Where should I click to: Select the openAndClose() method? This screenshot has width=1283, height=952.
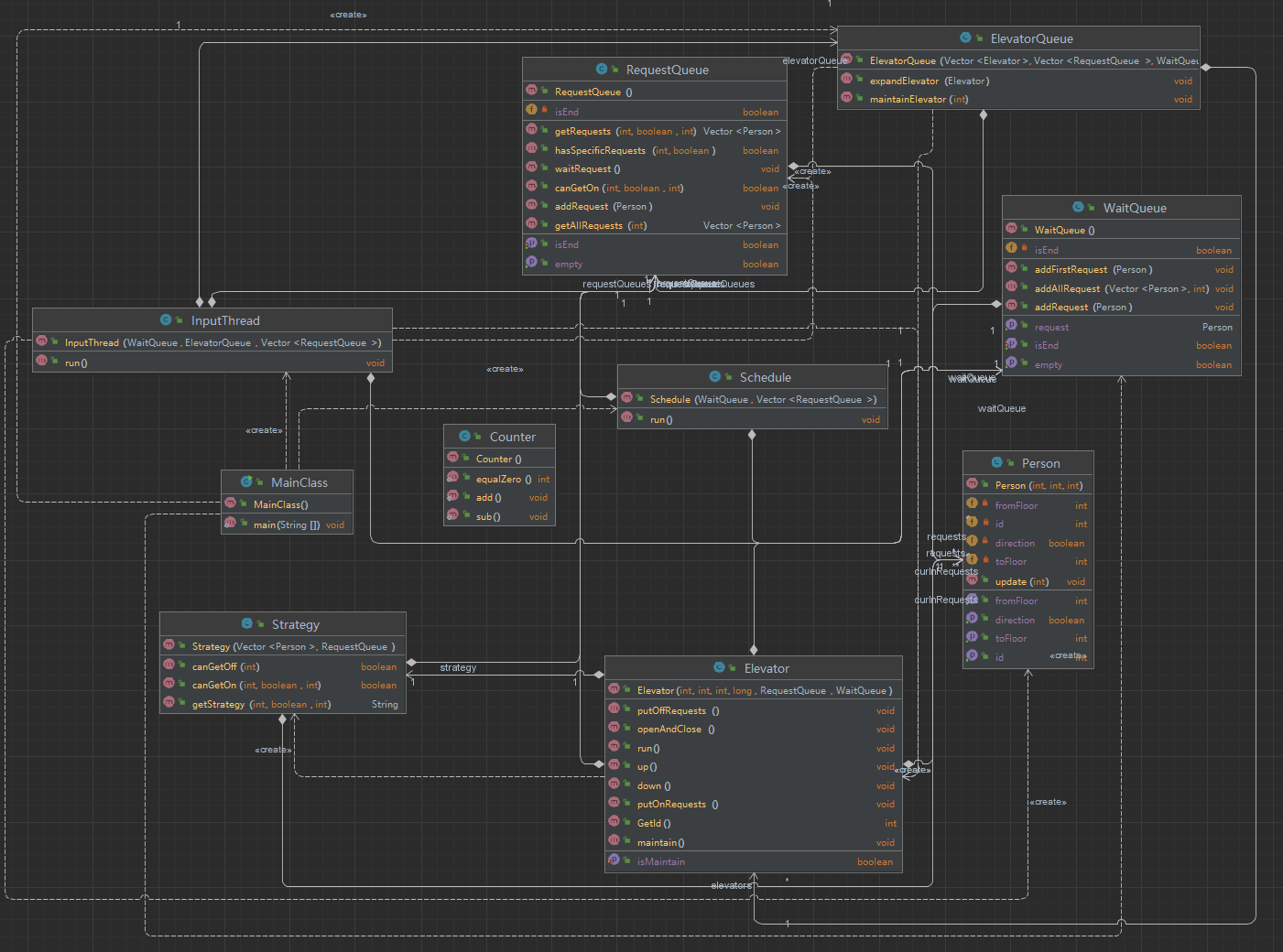tap(754, 729)
